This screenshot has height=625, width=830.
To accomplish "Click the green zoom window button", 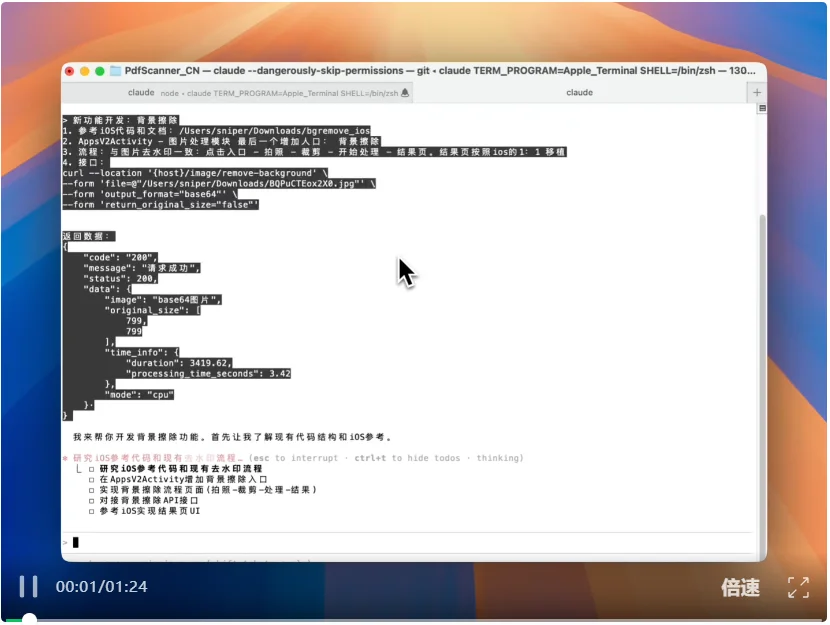I will coord(100,71).
